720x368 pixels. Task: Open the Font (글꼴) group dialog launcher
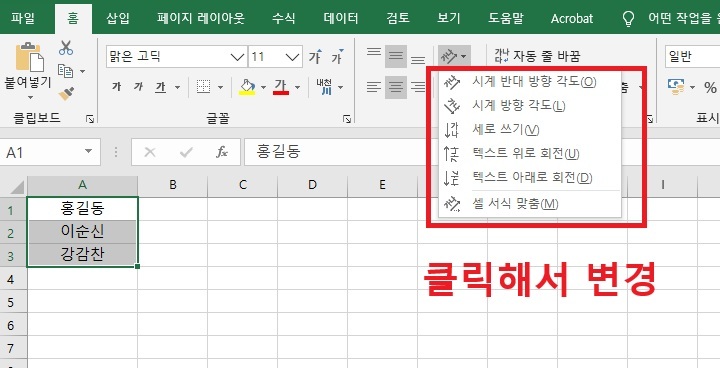[347, 119]
